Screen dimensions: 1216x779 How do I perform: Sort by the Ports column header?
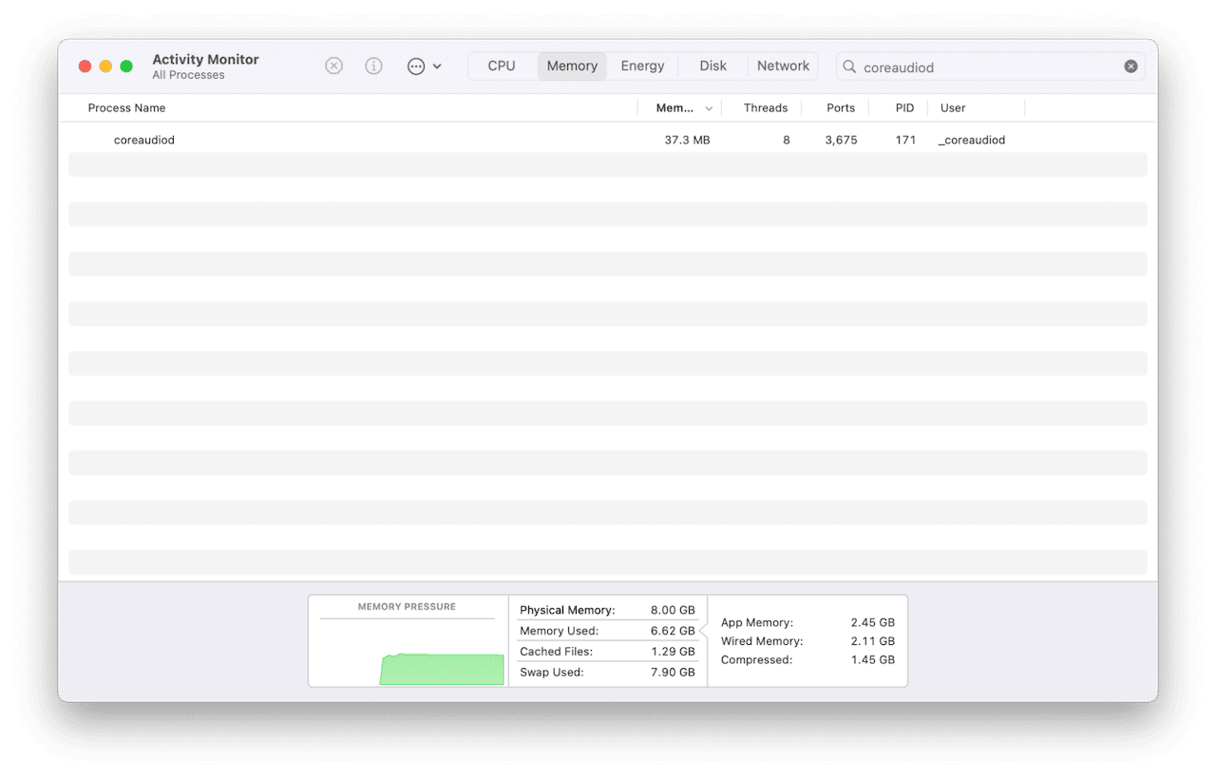tap(841, 108)
